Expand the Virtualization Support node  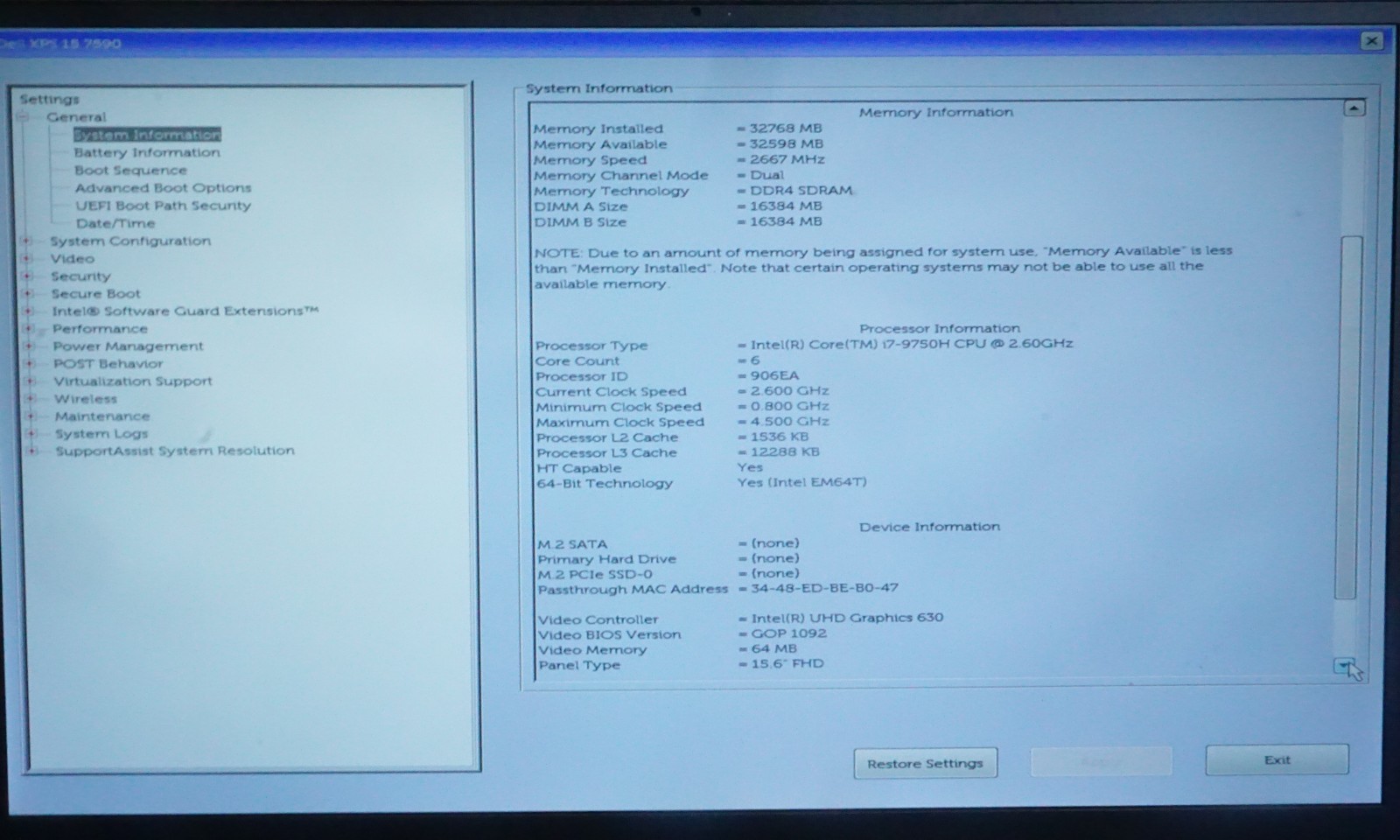pos(30,381)
